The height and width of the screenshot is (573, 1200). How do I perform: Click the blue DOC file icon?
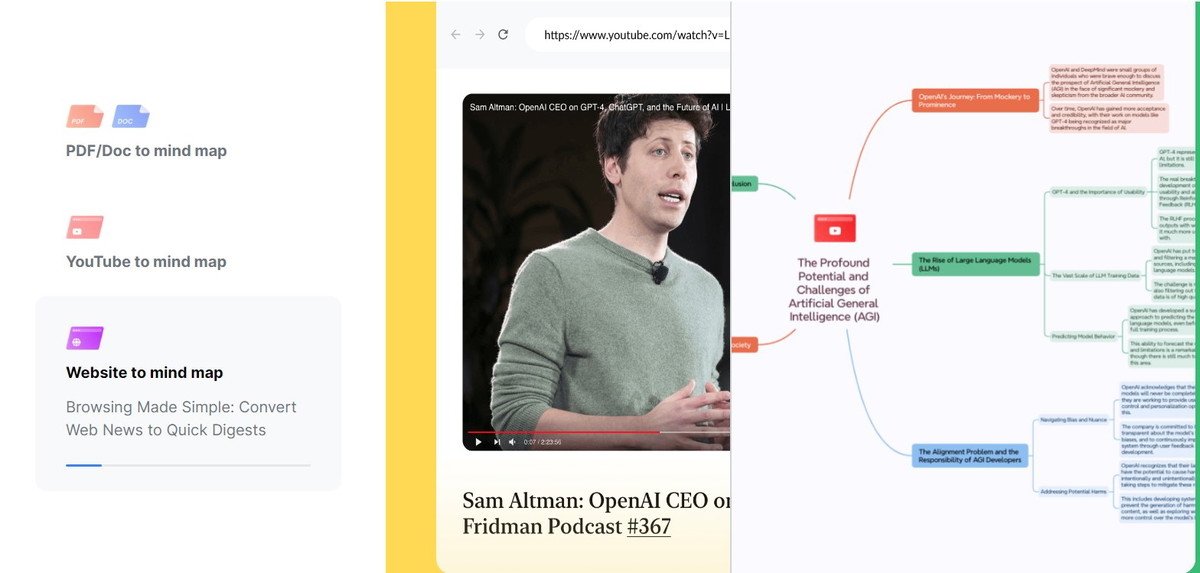point(131,116)
